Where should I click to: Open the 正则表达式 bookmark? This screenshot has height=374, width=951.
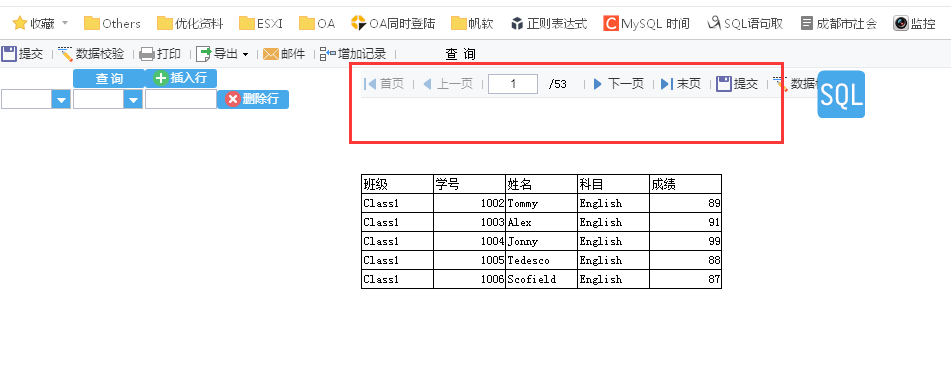(548, 24)
